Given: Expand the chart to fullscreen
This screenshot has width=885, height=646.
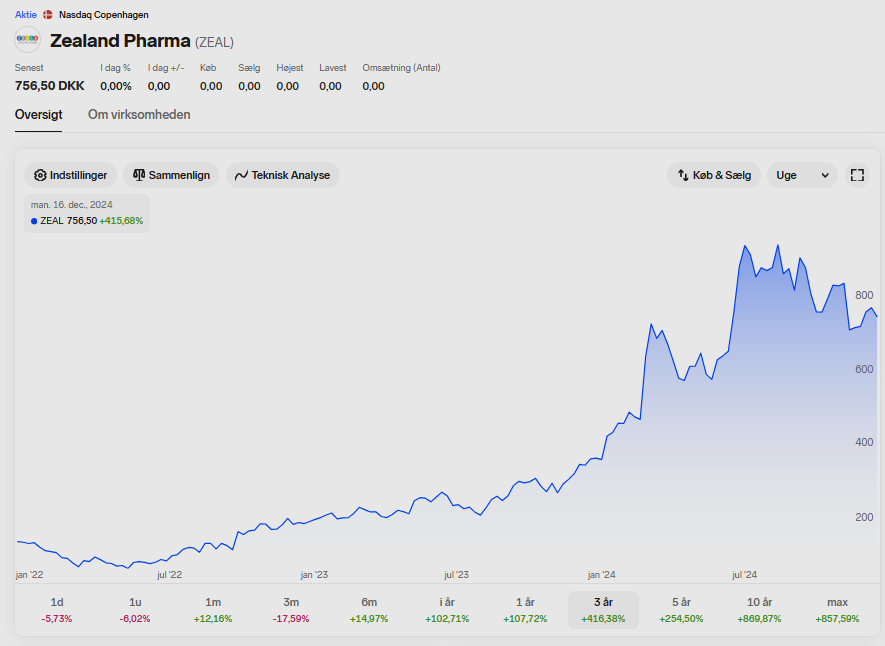Looking at the screenshot, I should [x=857, y=175].
